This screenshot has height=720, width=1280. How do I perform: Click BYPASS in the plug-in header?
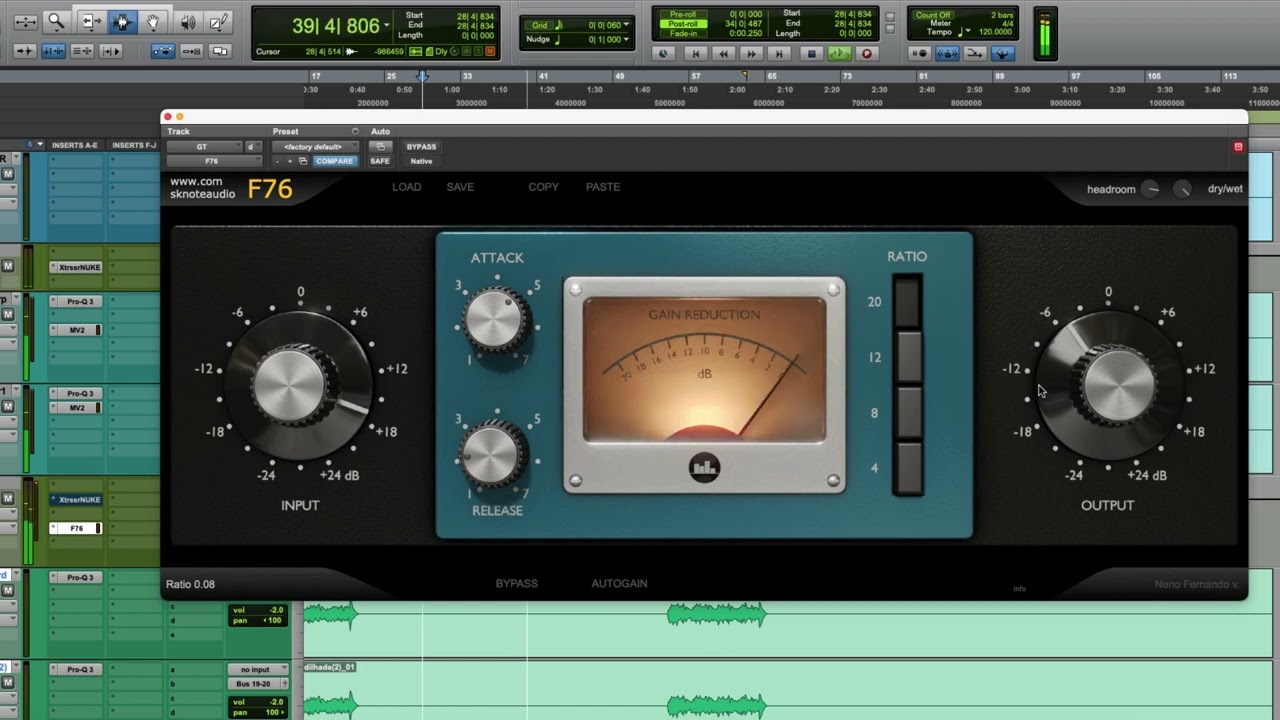coord(421,147)
